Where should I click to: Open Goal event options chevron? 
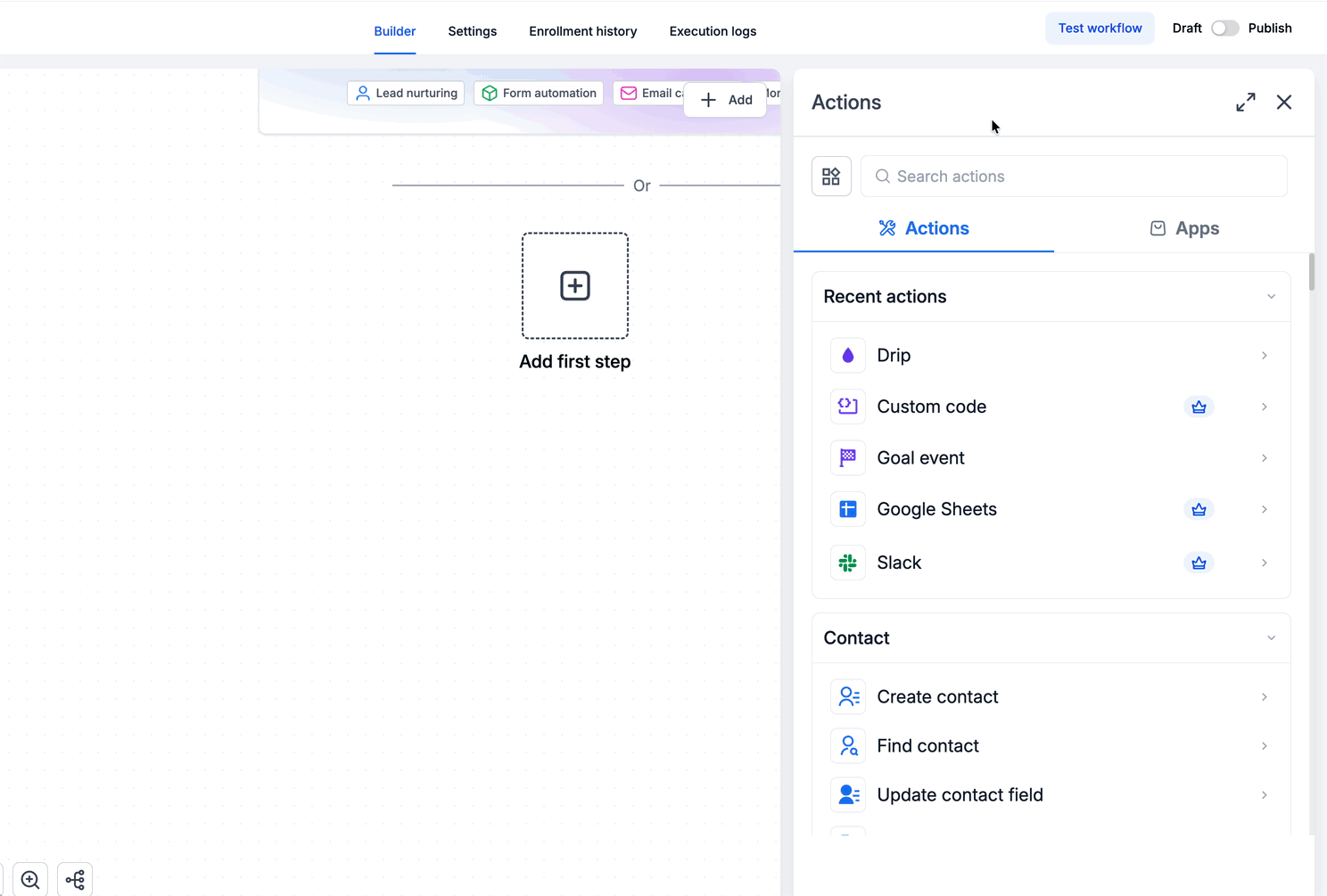(x=1265, y=458)
